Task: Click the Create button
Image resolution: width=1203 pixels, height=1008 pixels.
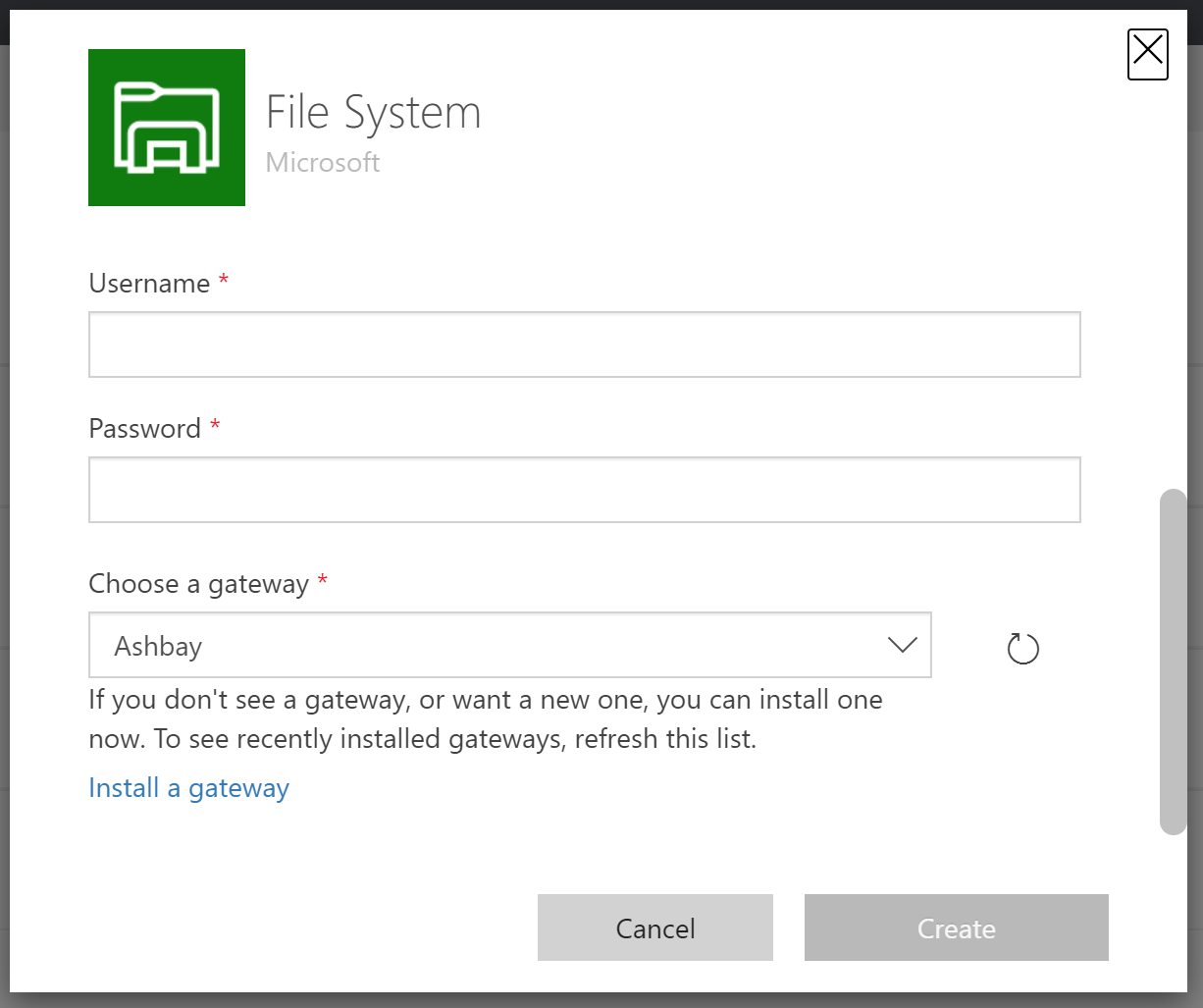Action: click(x=957, y=928)
